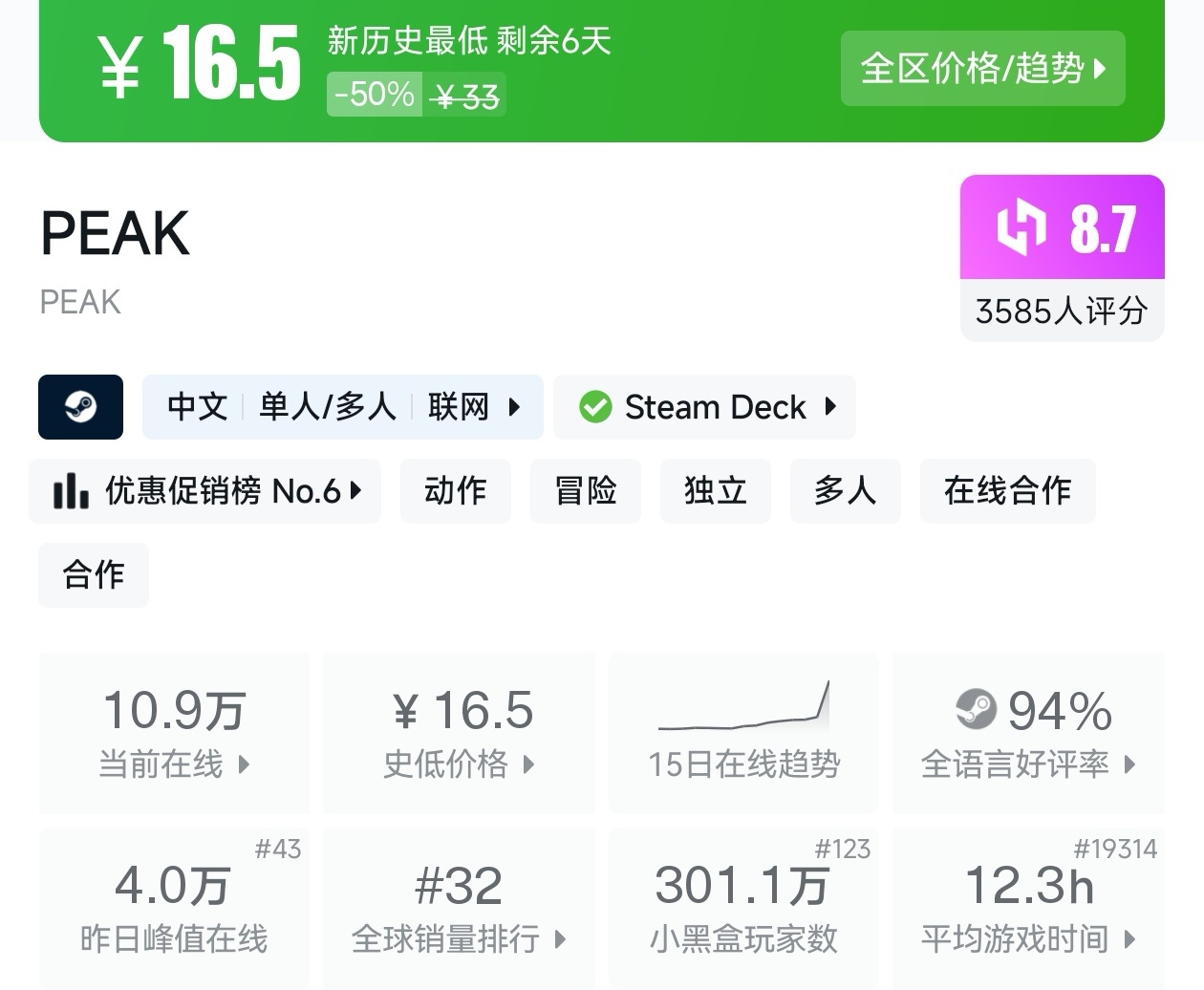
Task: Click the Steam icon beside 94% rating
Action: [976, 709]
